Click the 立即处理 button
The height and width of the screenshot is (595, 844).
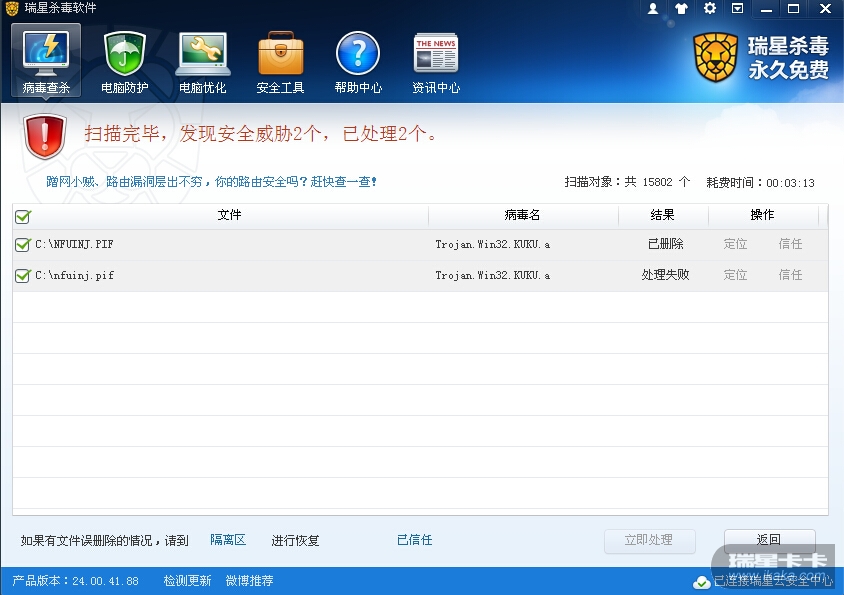point(649,540)
